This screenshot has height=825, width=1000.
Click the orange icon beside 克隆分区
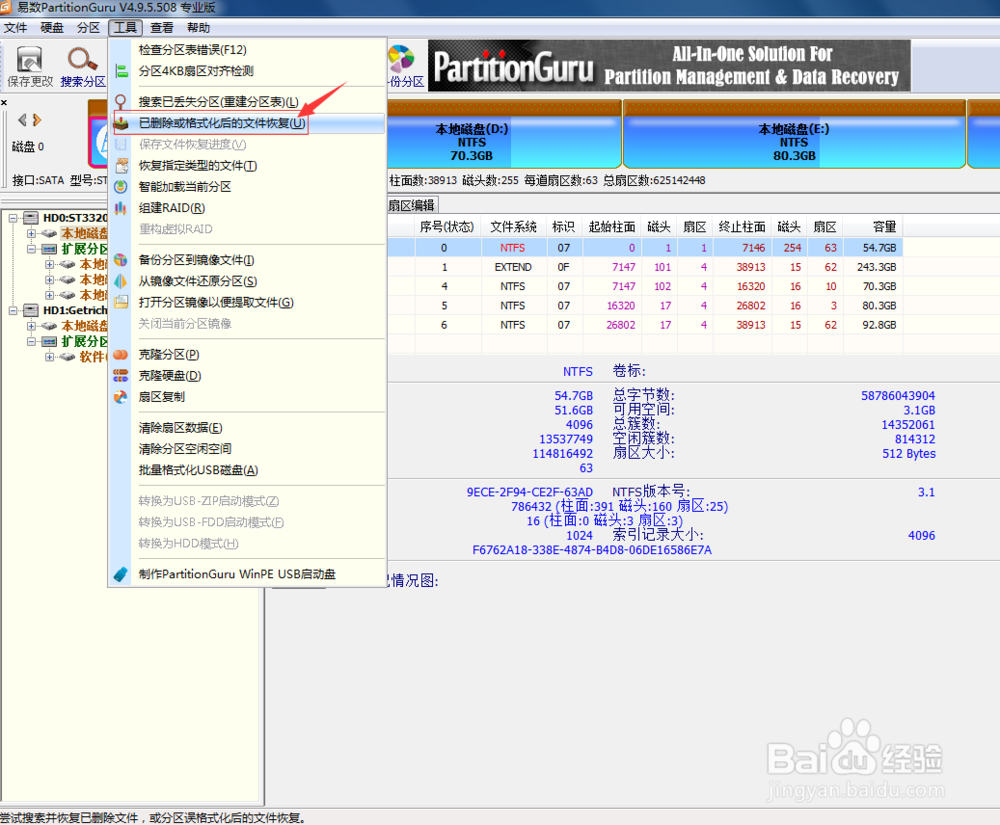tap(121, 354)
